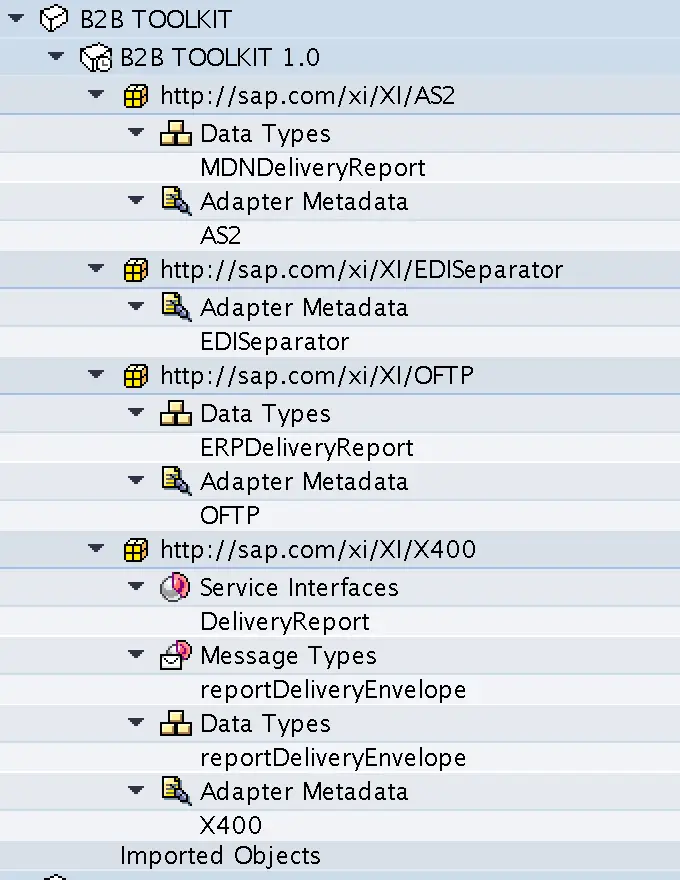Collapse the EDISeparator namespace arrow
Viewport: 680px width, 880px height.
pyautogui.click(x=96, y=268)
